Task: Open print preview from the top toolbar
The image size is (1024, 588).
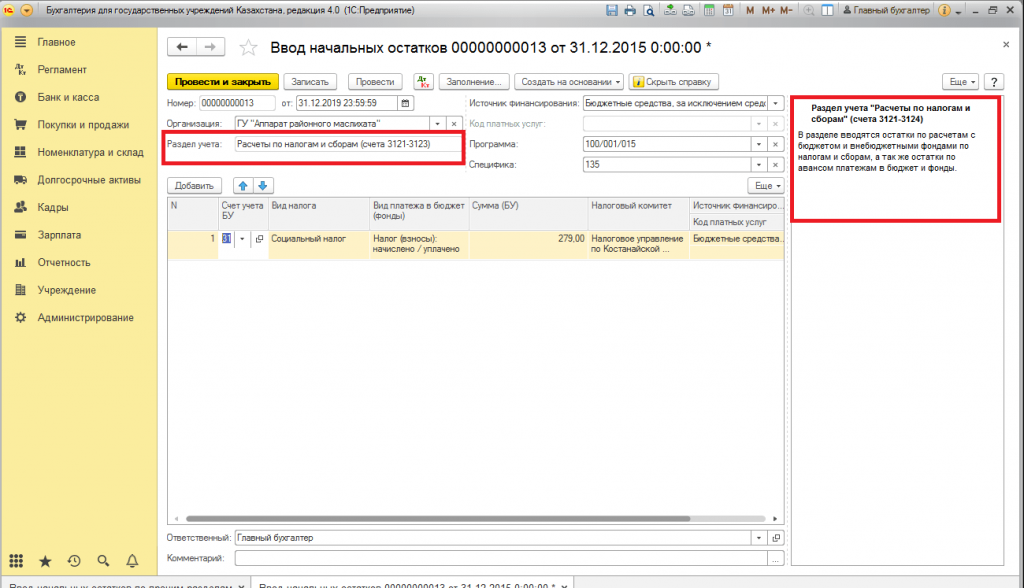Action: click(x=648, y=10)
